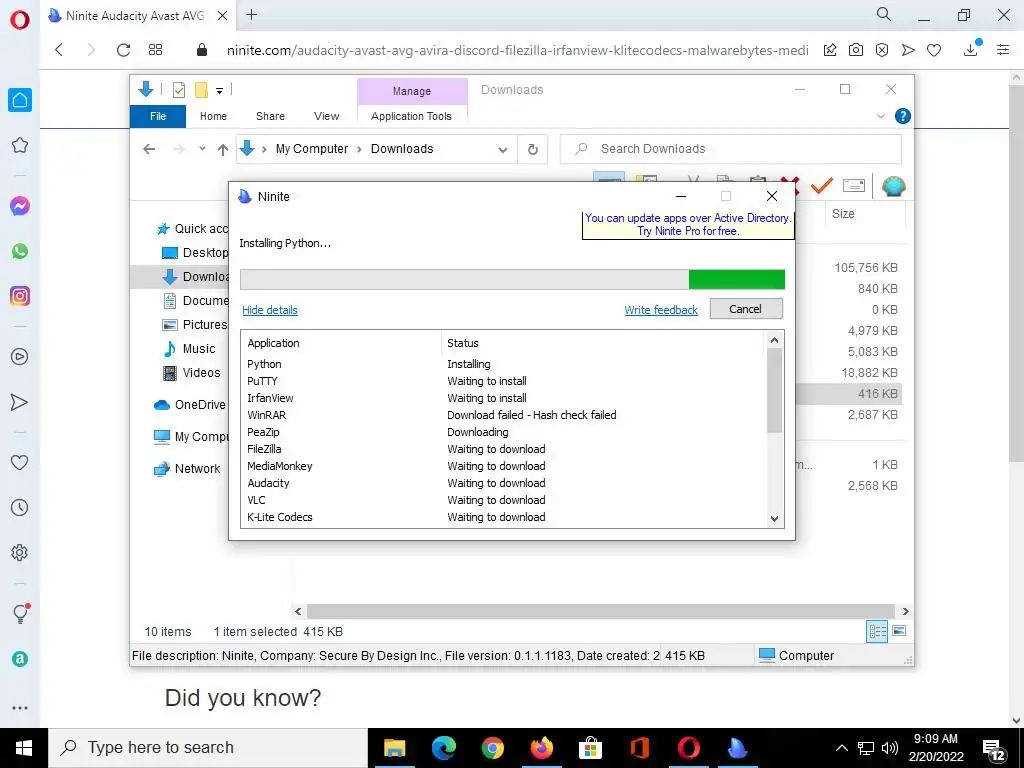1024x768 pixels.
Task: Open notification center in taskbar
Action: 995,750
